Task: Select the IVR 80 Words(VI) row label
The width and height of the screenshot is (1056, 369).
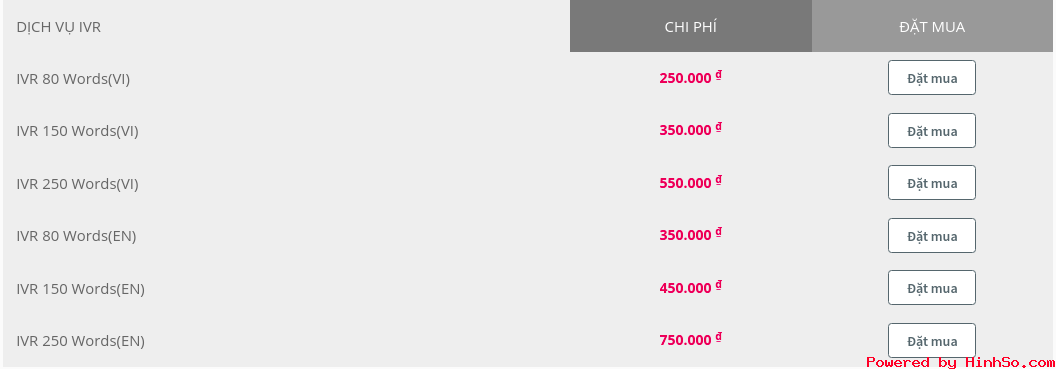Action: [73, 79]
